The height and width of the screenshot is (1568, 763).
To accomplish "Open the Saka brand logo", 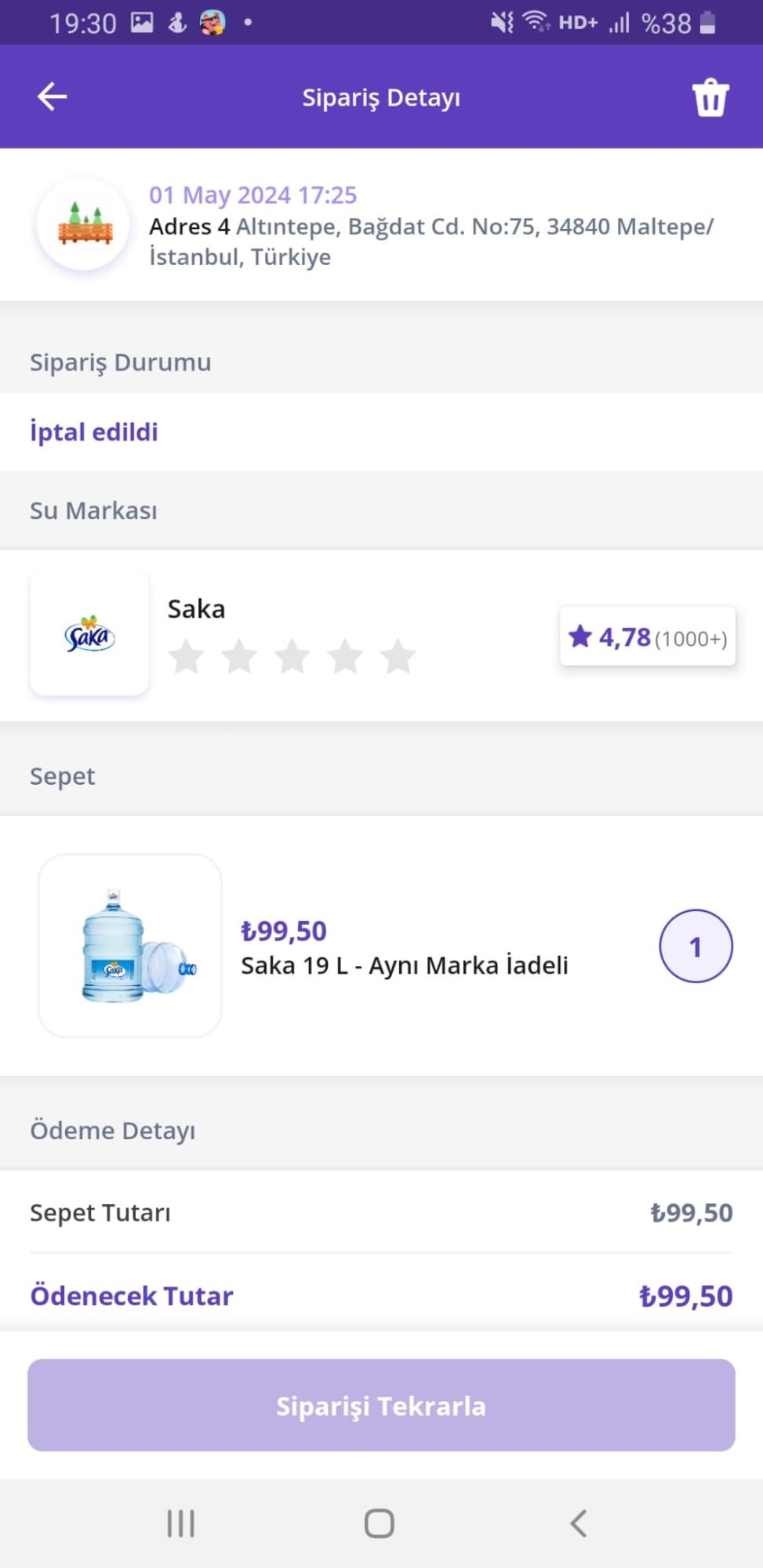I will click(x=89, y=633).
